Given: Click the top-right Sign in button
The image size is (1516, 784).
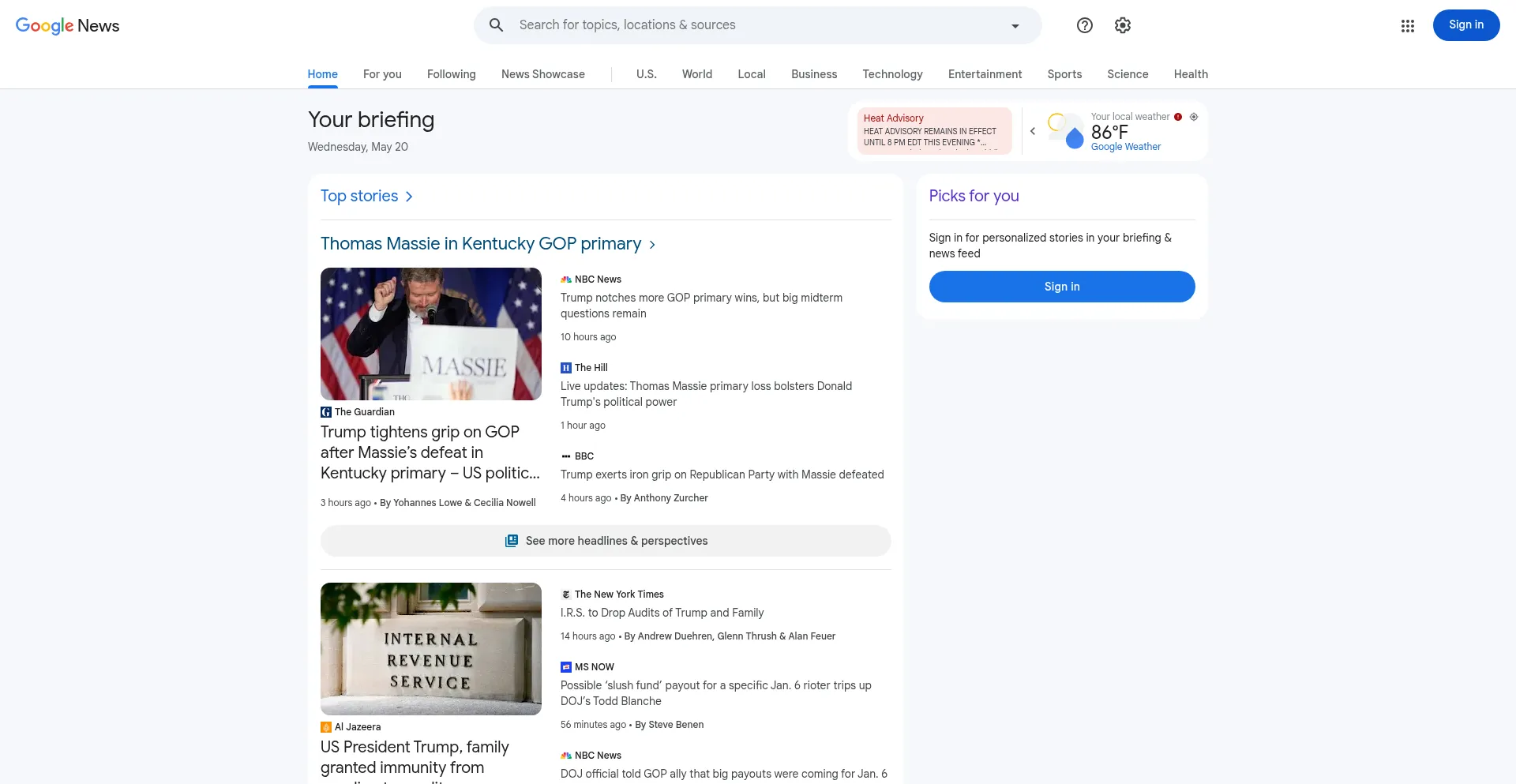Looking at the screenshot, I should 1466,25.
